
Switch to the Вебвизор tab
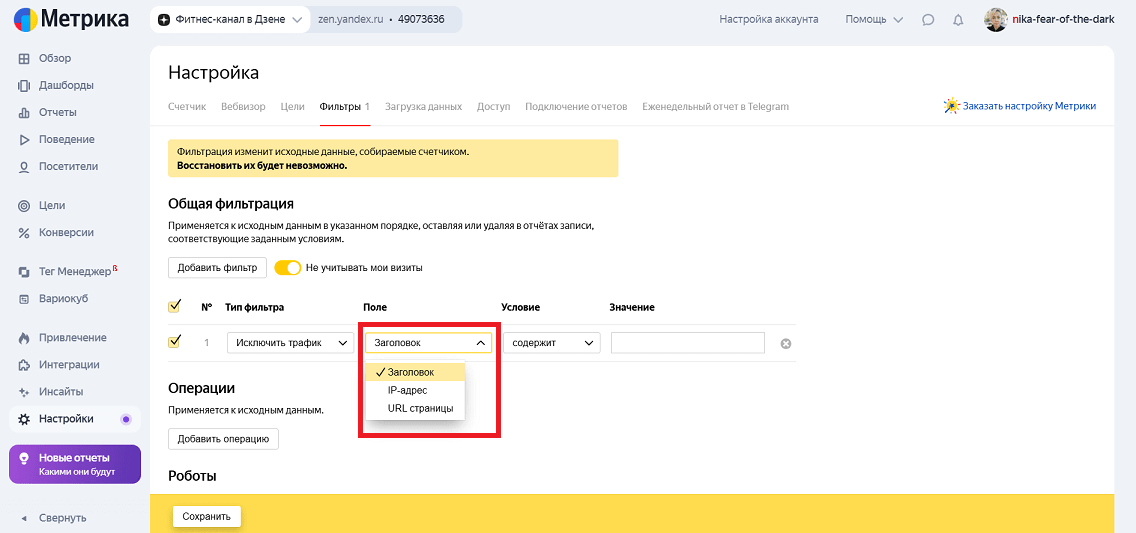[x=243, y=107]
